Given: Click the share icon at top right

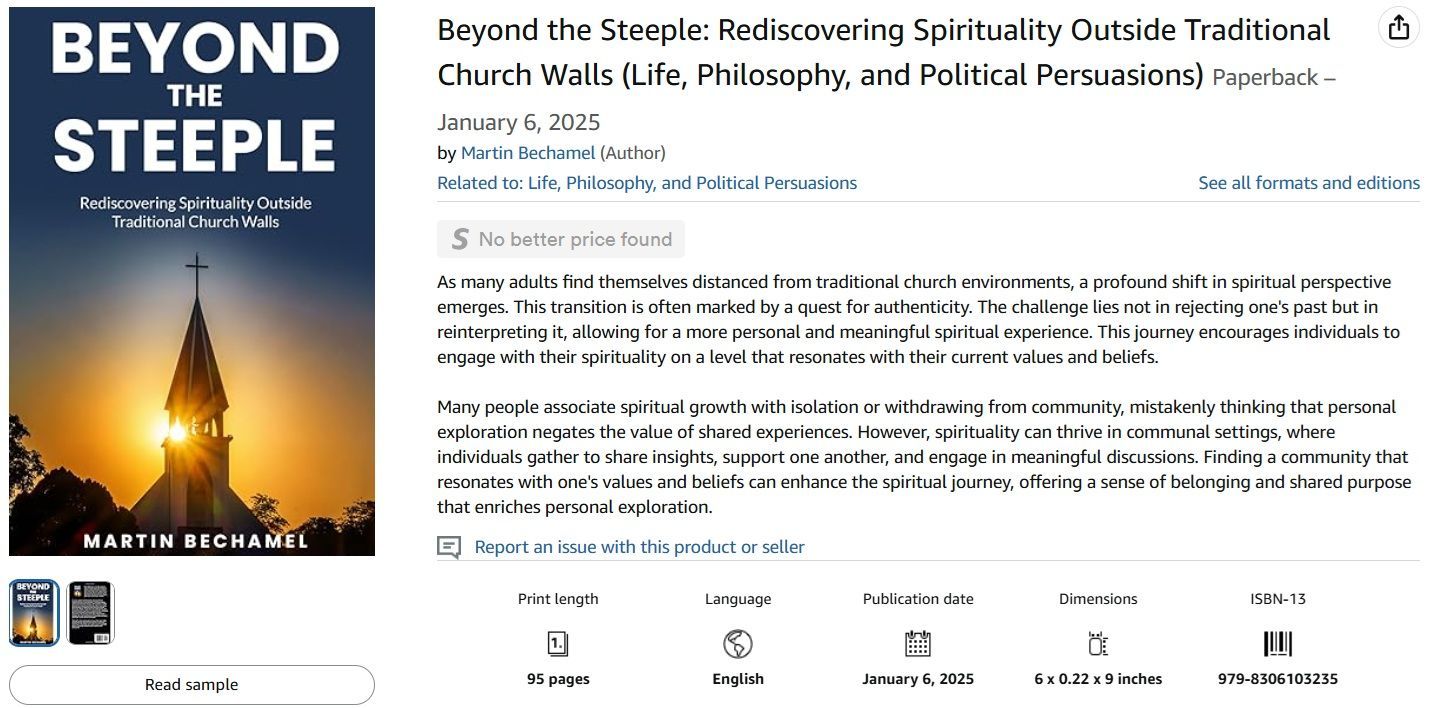Looking at the screenshot, I should pyautogui.click(x=1399, y=27).
